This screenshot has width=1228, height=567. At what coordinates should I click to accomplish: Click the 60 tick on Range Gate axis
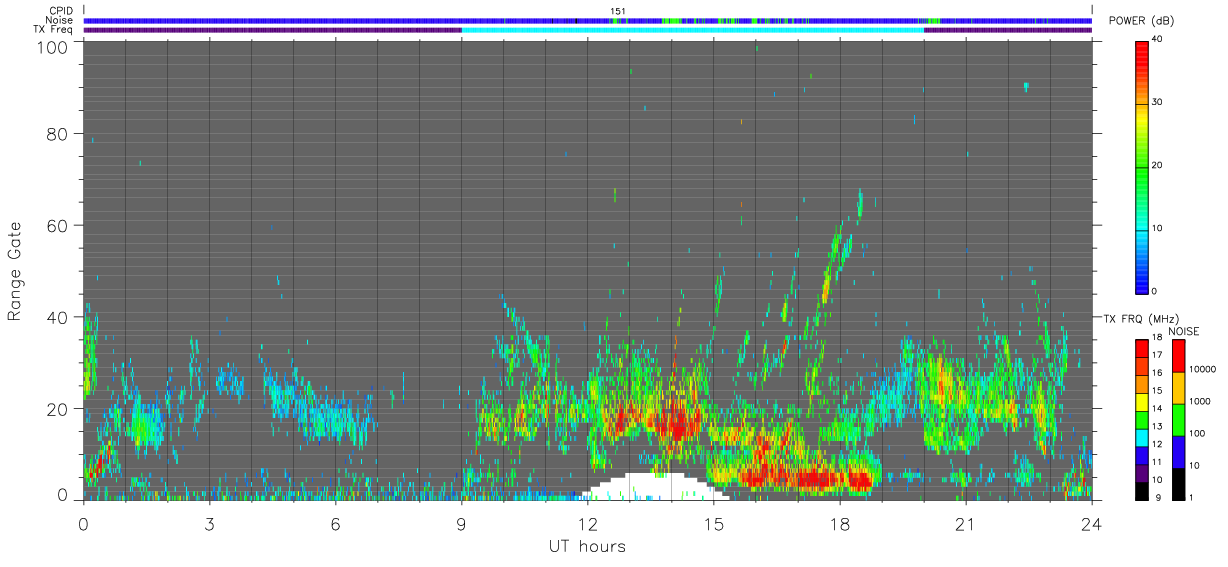pos(56,225)
